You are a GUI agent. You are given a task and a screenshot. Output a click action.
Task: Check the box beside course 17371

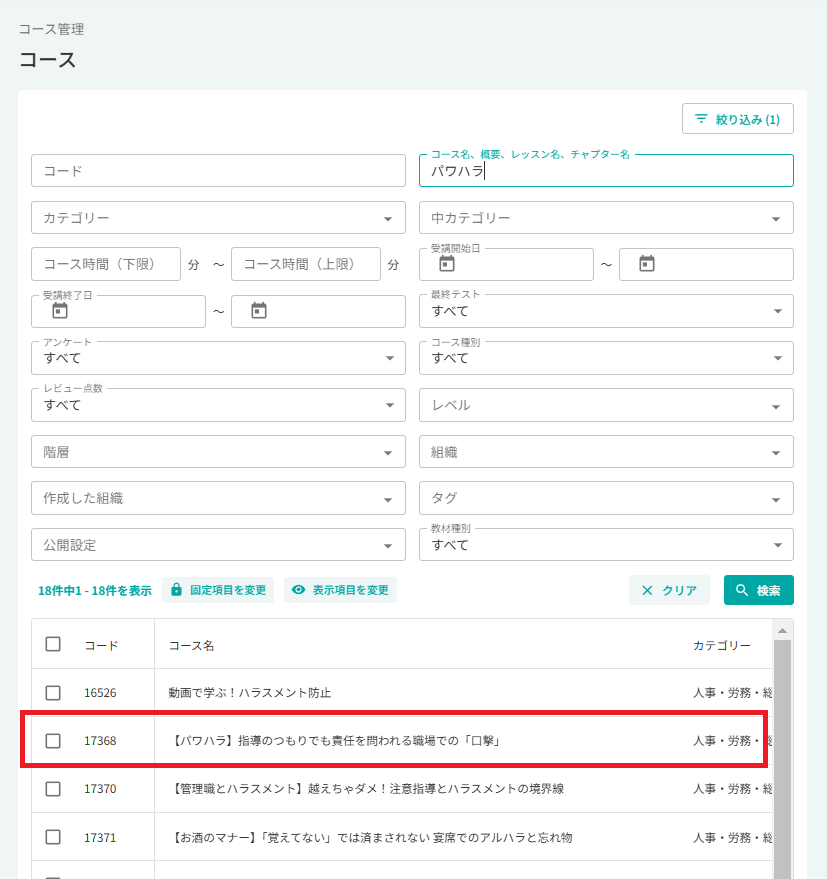[53, 837]
